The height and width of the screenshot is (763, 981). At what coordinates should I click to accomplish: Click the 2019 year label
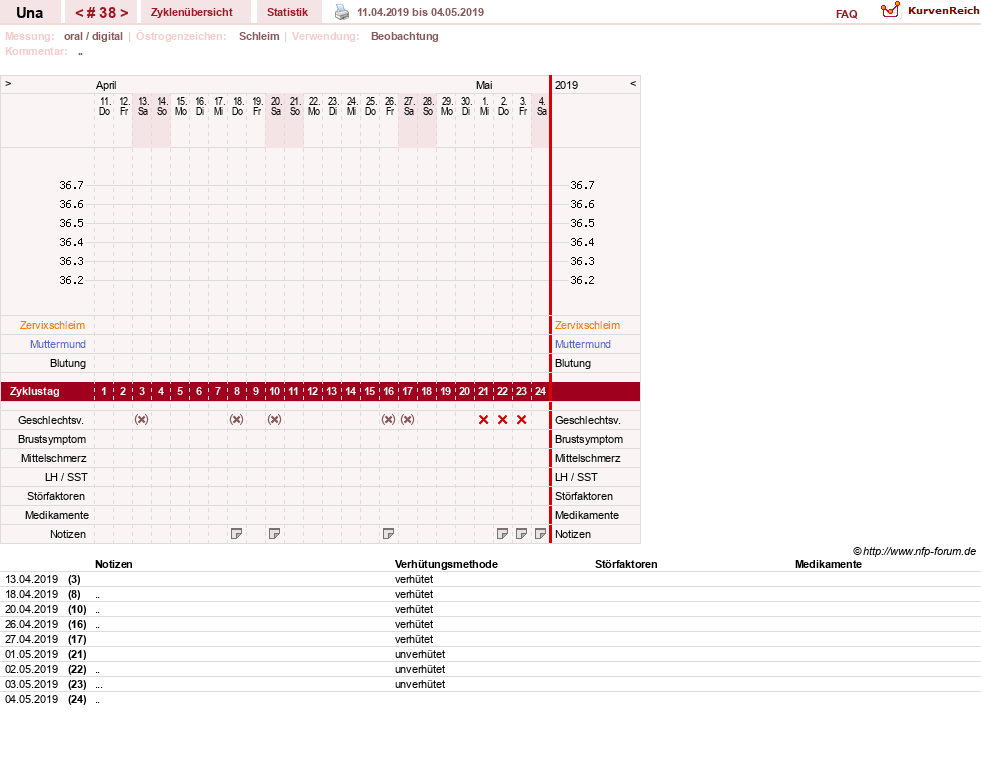(x=566, y=85)
